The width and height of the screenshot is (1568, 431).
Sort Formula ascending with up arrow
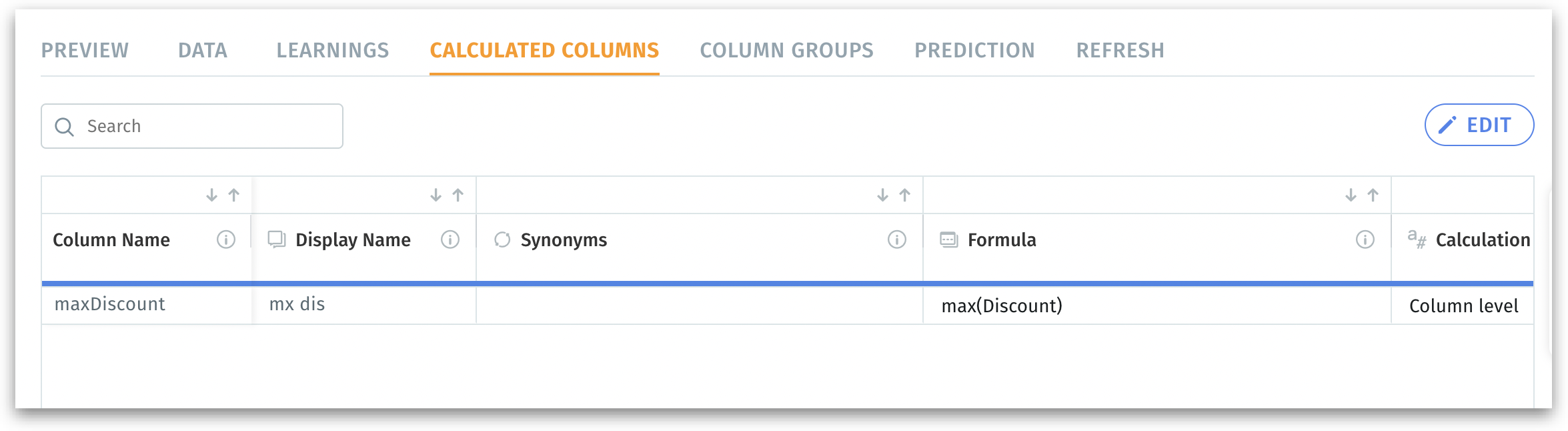coord(1373,195)
